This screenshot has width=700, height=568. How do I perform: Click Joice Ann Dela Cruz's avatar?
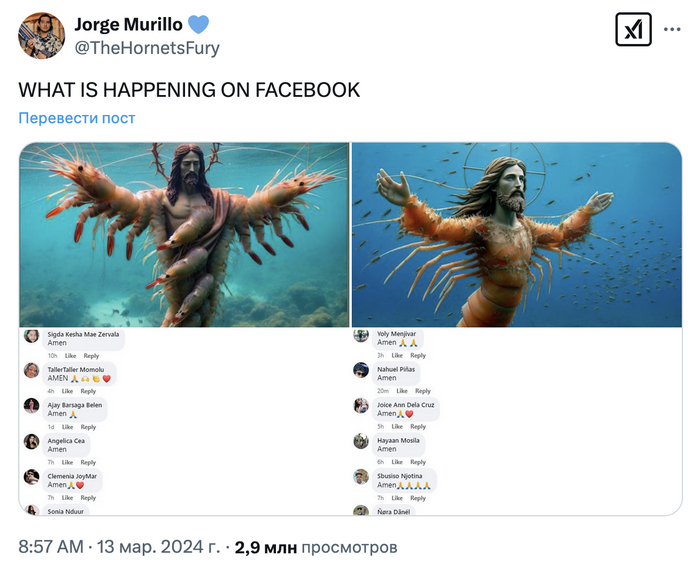pyautogui.click(x=361, y=406)
